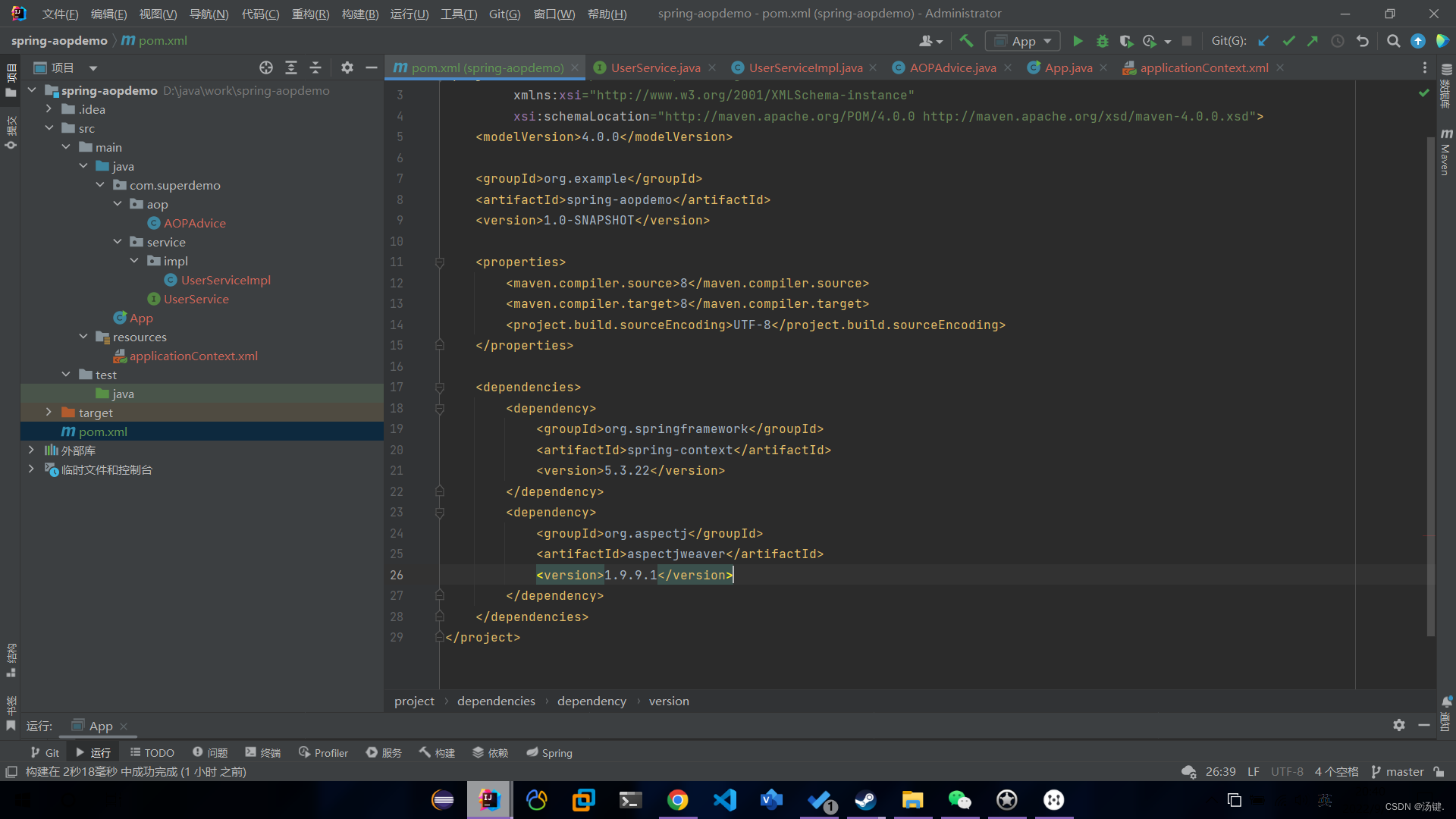The height and width of the screenshot is (819, 1456).
Task: Open the Git(G) menu
Action: click(504, 14)
